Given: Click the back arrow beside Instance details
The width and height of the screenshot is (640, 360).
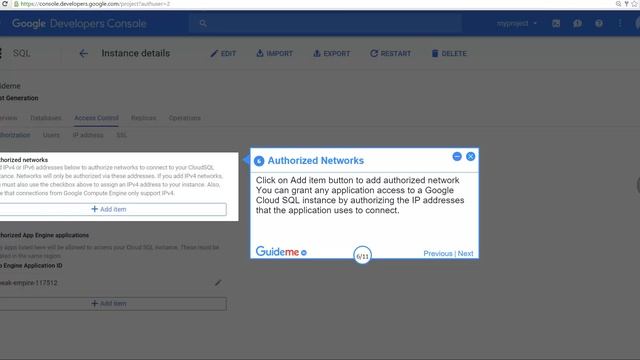Looking at the screenshot, I should pos(83,53).
